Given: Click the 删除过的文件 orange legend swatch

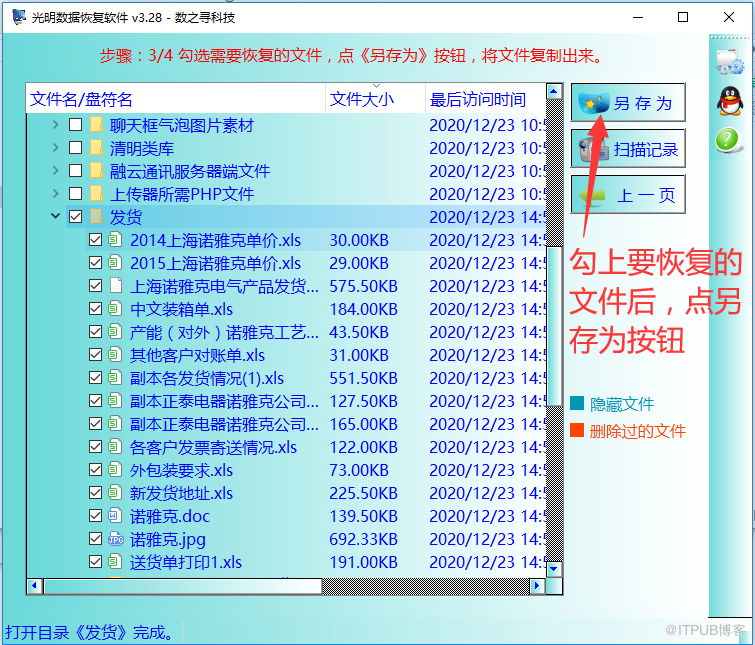Looking at the screenshot, I should [x=577, y=430].
